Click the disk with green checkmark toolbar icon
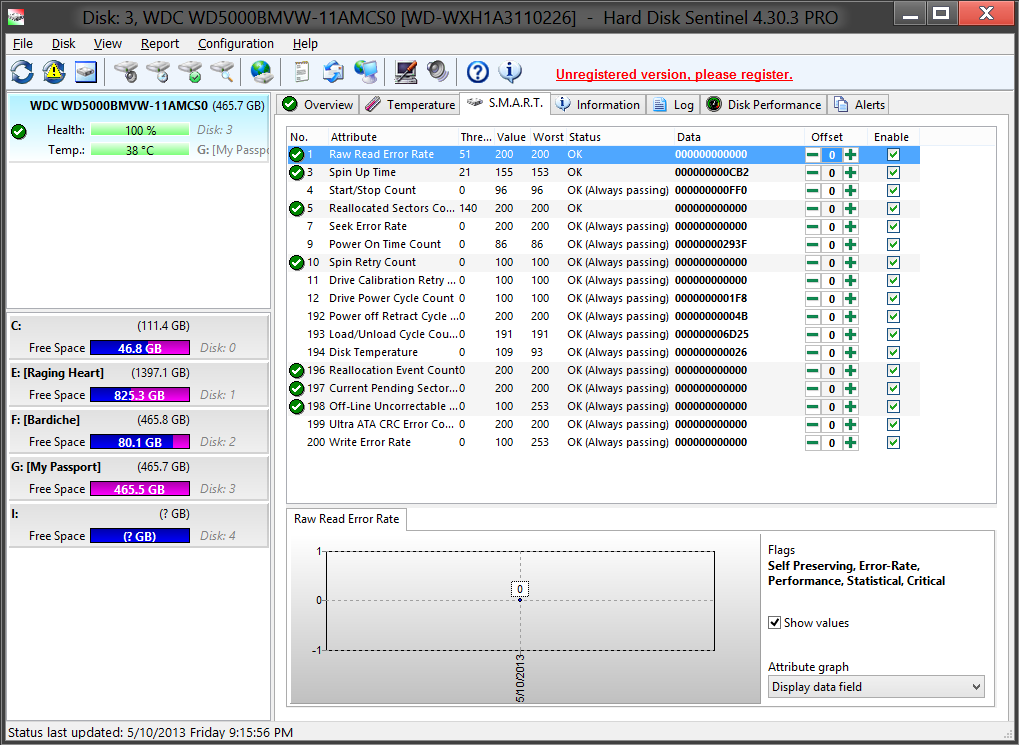This screenshot has height=745, width=1019. pos(190,72)
